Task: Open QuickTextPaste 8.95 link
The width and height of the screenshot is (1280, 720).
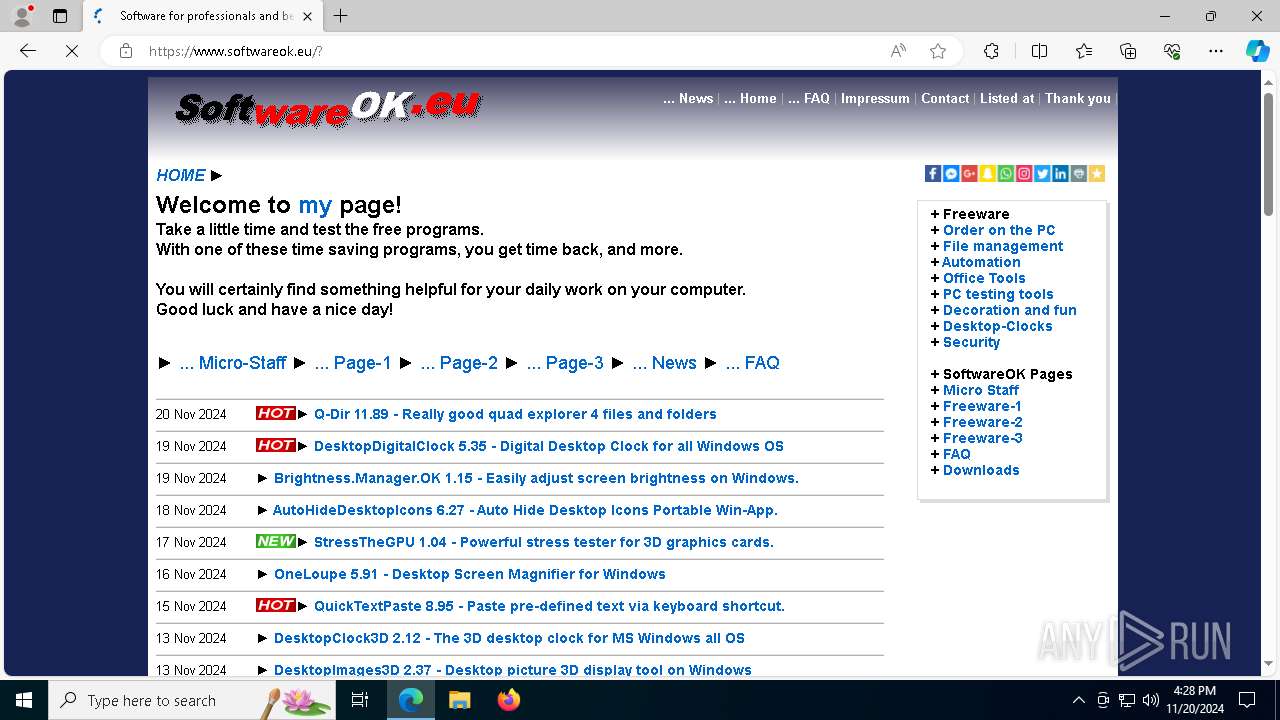Action: 549,606
